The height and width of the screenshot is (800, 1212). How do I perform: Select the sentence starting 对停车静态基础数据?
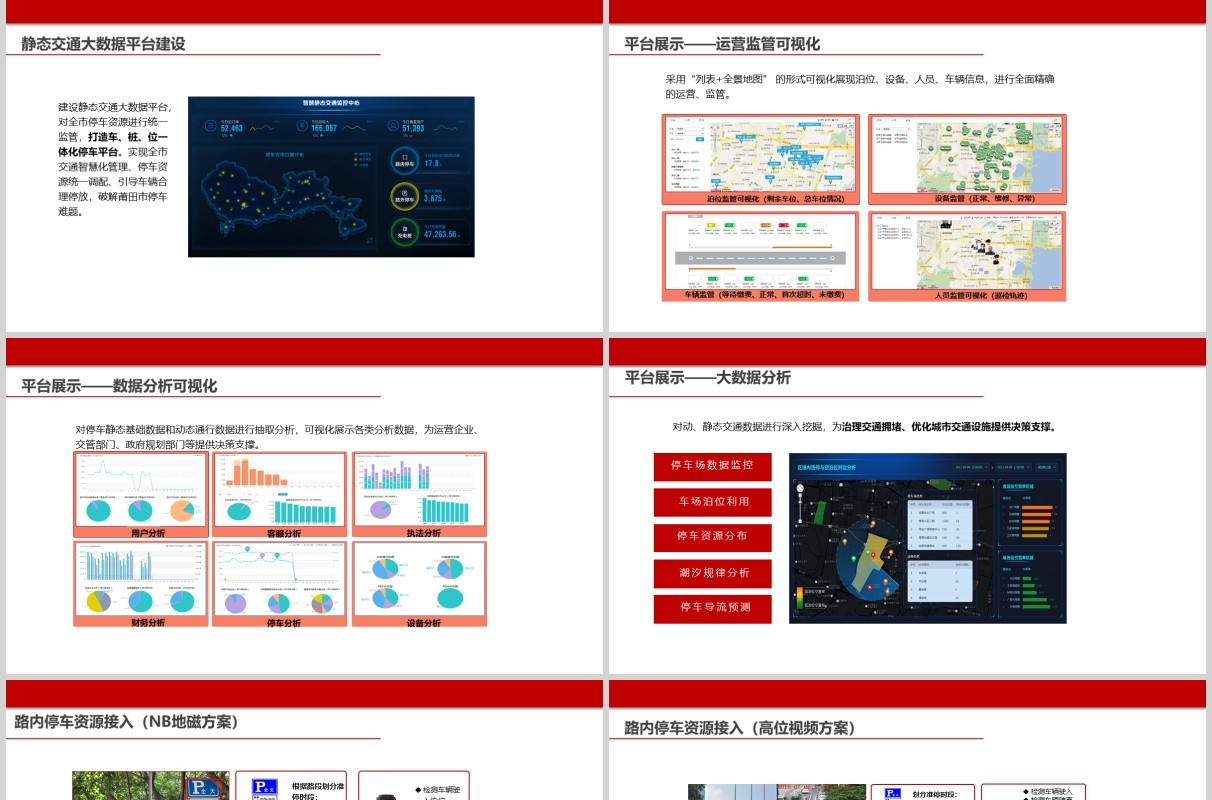(x=278, y=437)
